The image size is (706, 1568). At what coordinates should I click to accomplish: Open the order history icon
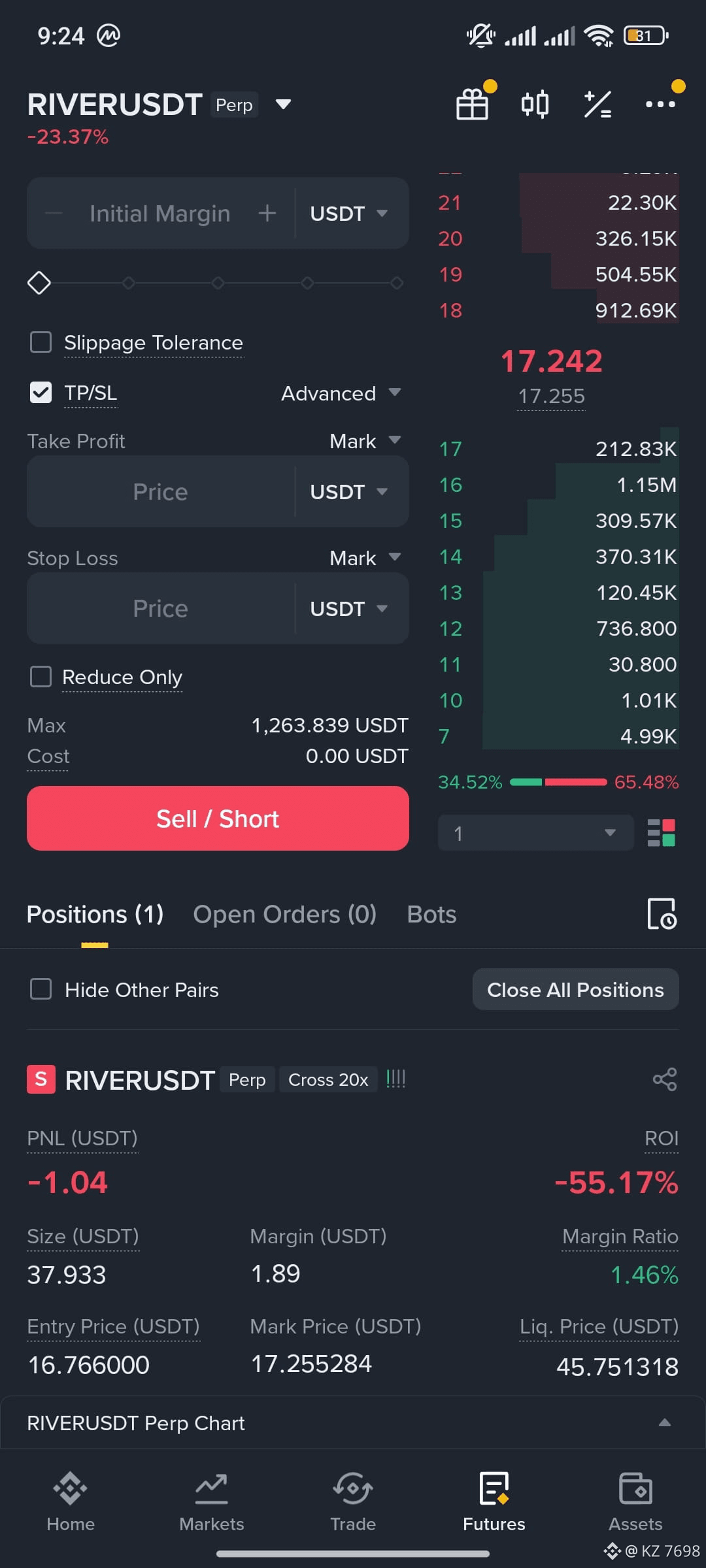662,913
